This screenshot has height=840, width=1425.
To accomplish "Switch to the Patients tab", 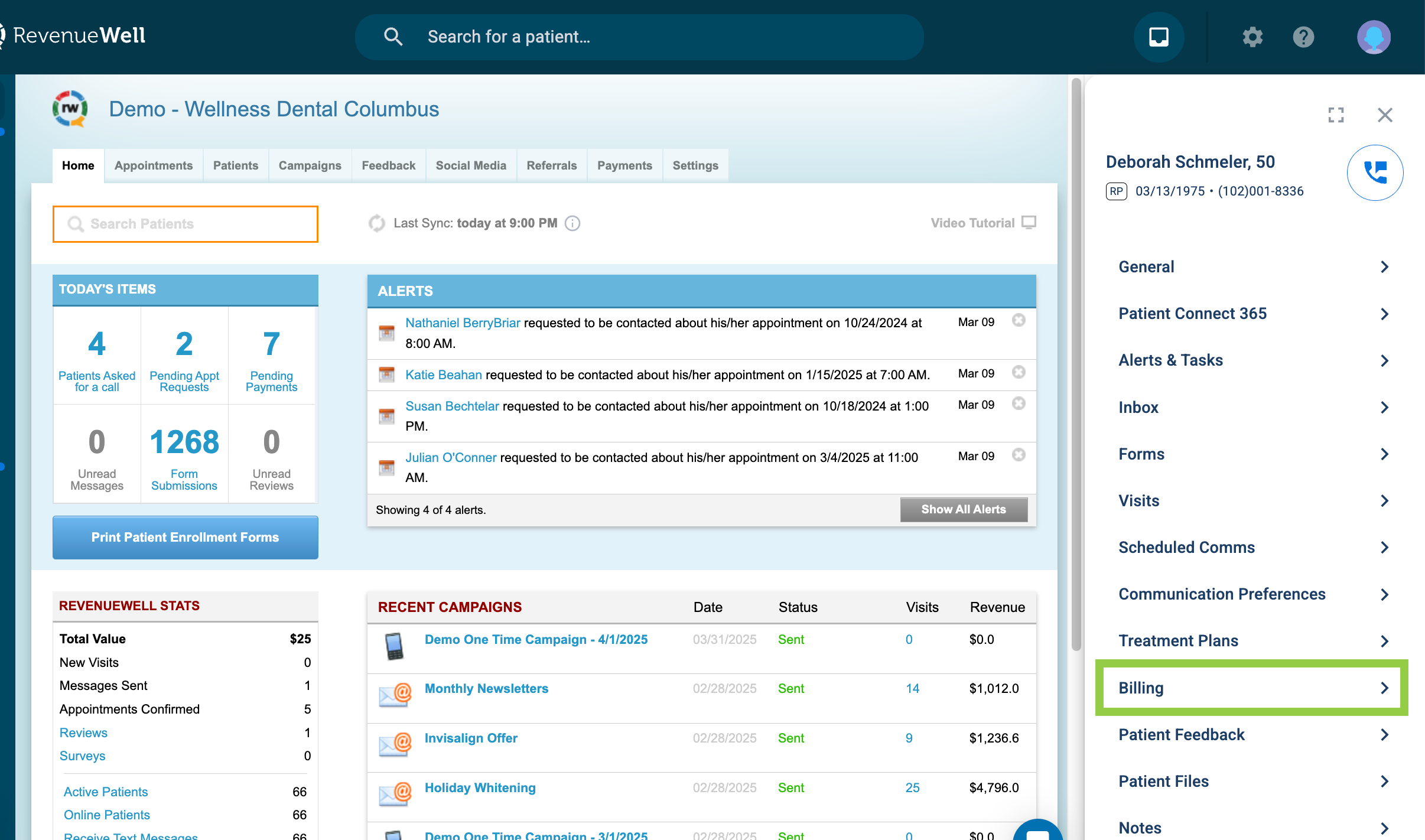I will click(x=236, y=166).
